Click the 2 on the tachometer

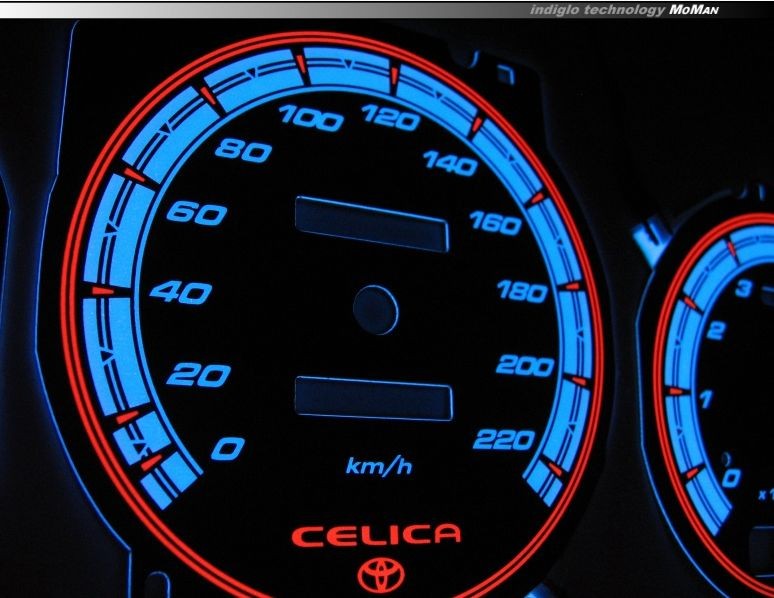(x=716, y=330)
